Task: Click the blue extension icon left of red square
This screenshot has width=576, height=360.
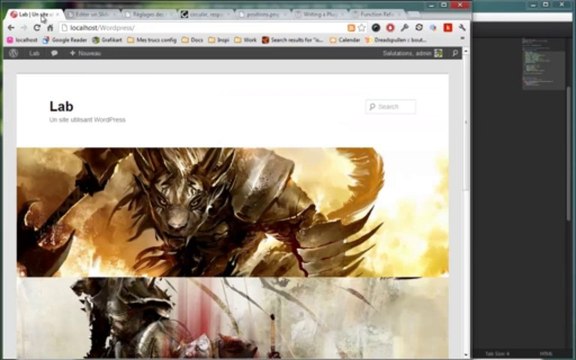Action: tap(433, 28)
